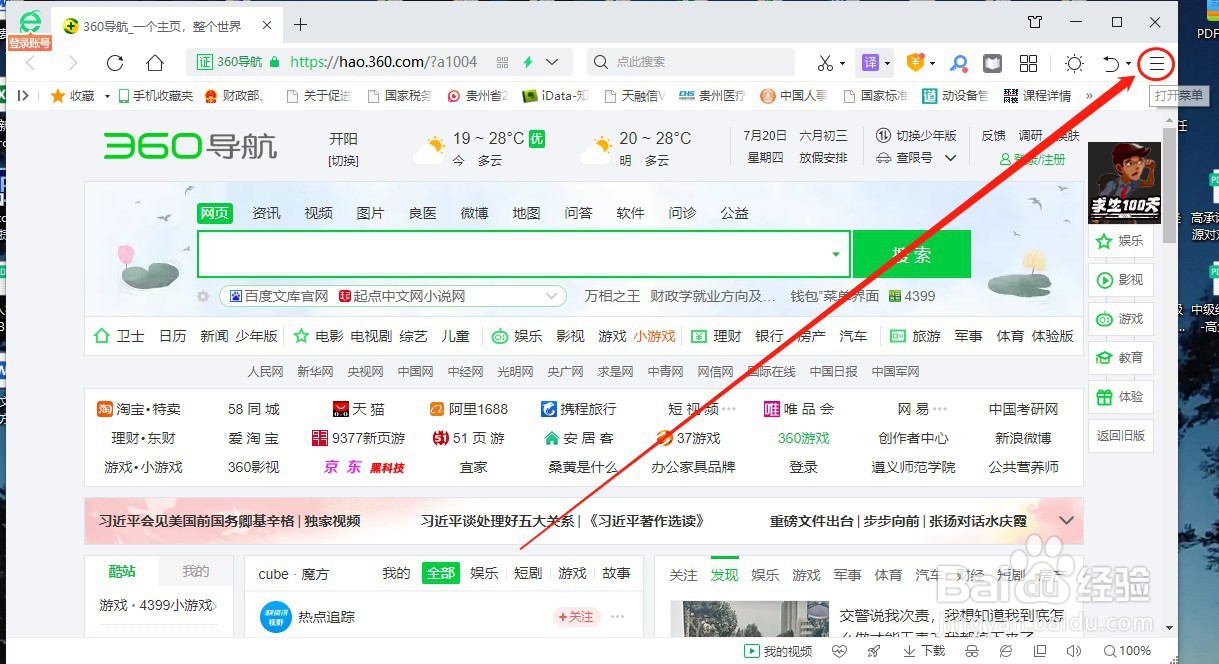Screen dimensions: 1219x664
Task: Expand the news headline banner chevron
Action: click(x=1066, y=521)
